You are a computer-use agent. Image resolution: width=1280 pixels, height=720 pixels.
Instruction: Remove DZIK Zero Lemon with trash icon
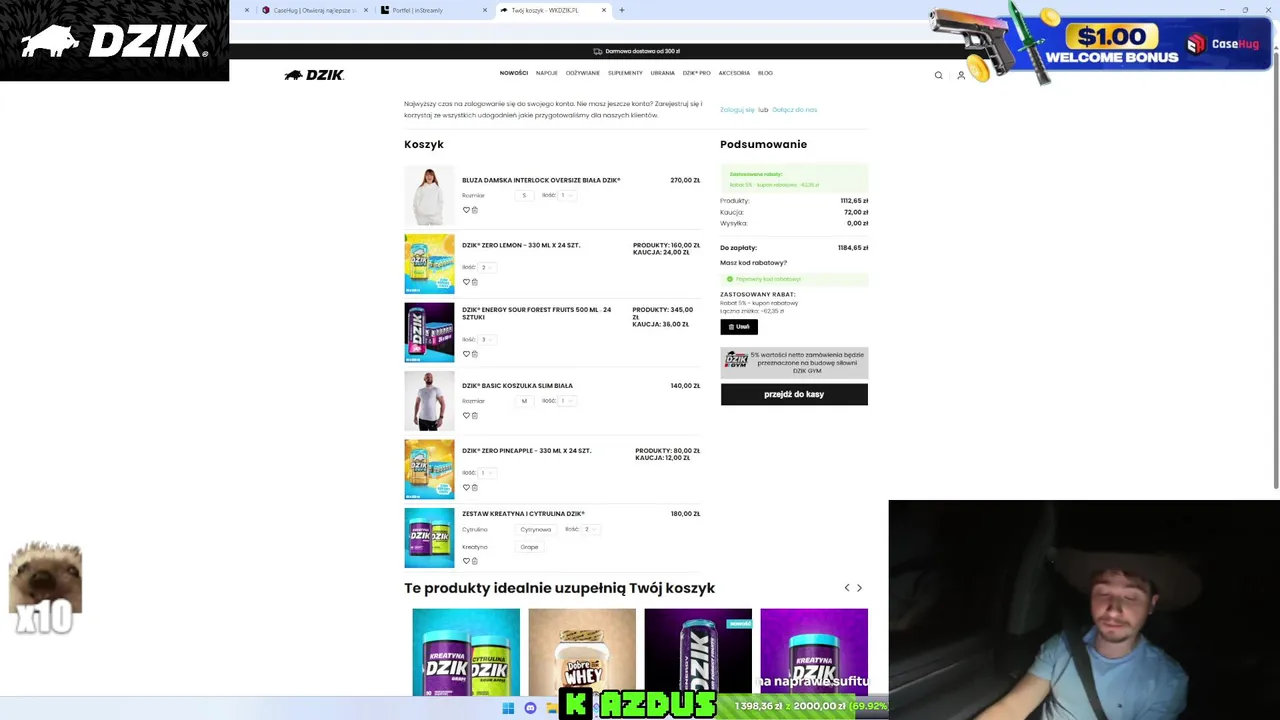click(x=475, y=282)
